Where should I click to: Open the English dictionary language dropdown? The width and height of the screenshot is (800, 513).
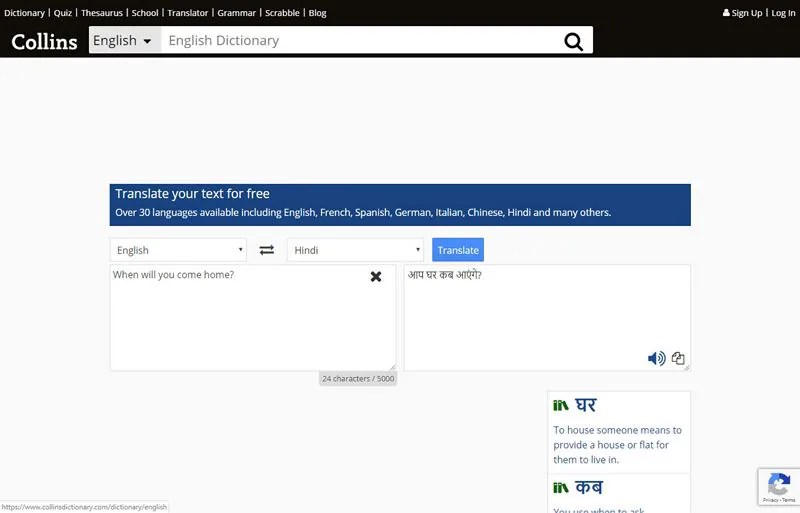tap(124, 40)
